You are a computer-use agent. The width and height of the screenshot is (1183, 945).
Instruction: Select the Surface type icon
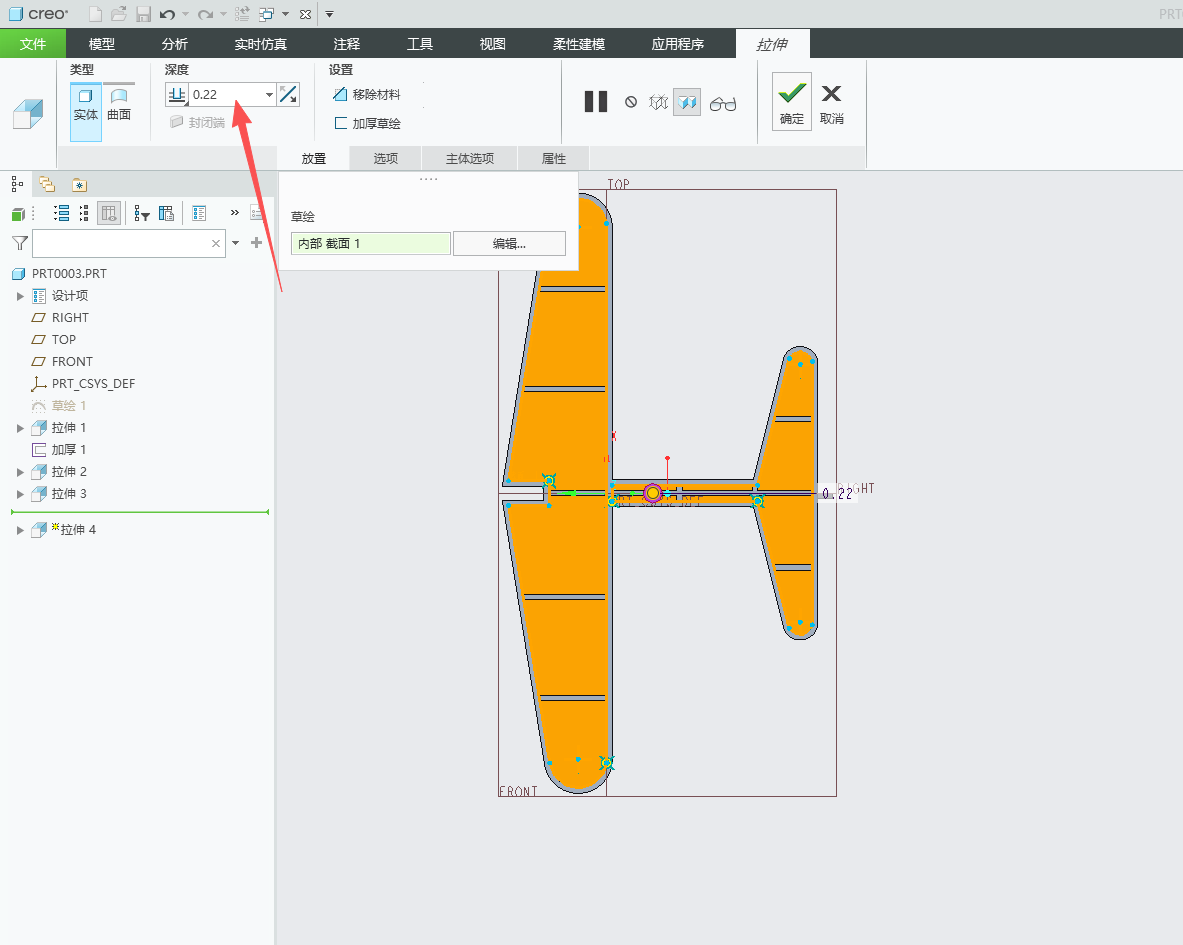(119, 106)
